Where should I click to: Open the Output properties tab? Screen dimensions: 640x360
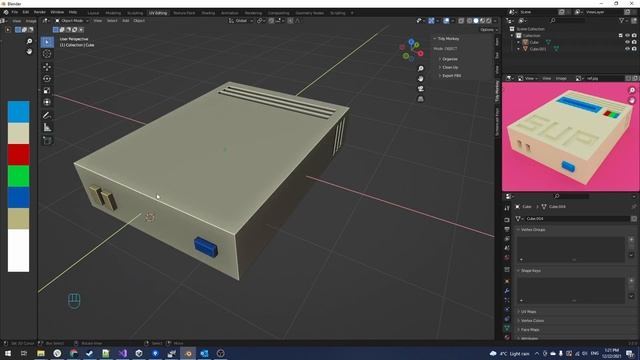tap(507, 229)
